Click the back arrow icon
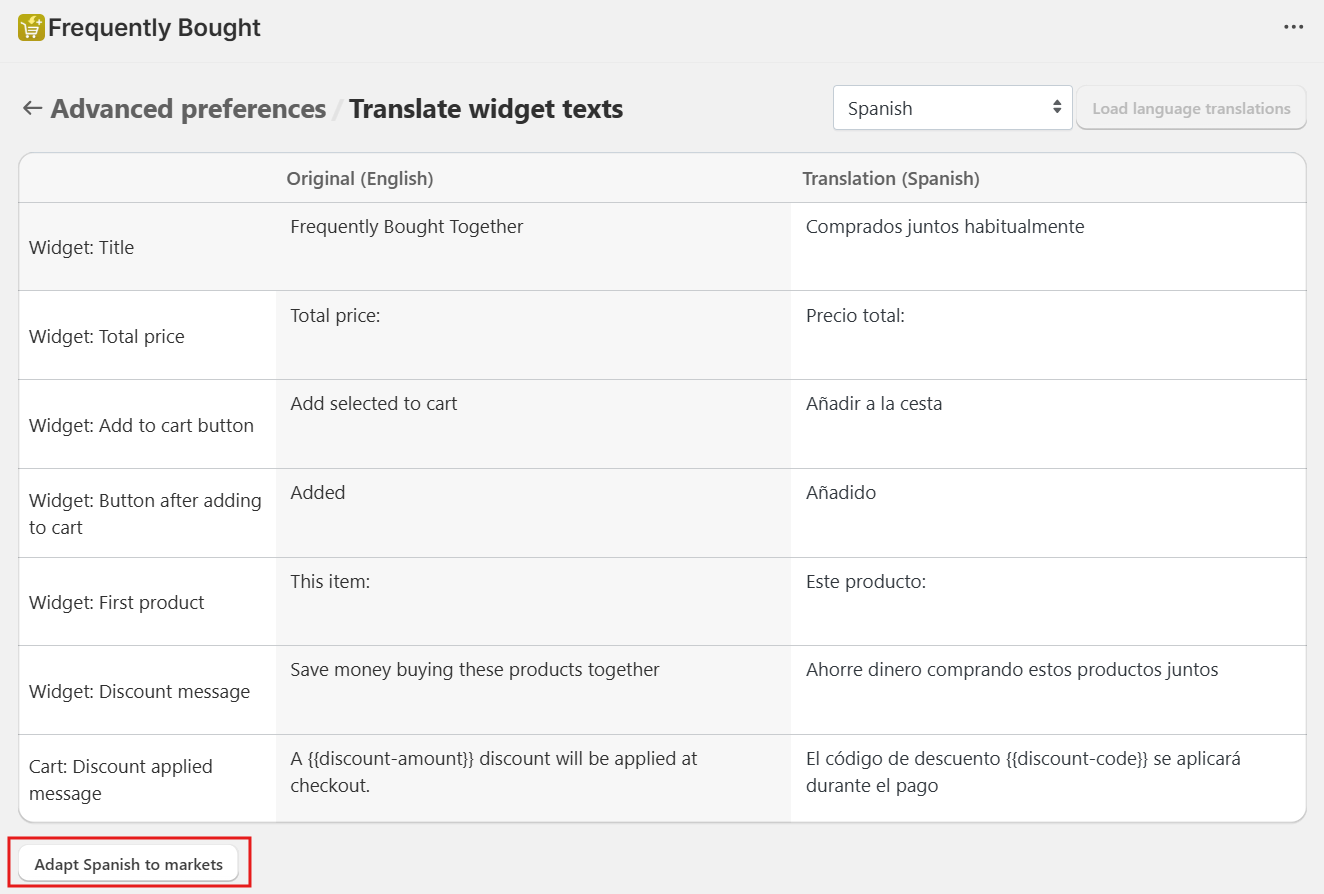The height and width of the screenshot is (894, 1324). tap(32, 108)
